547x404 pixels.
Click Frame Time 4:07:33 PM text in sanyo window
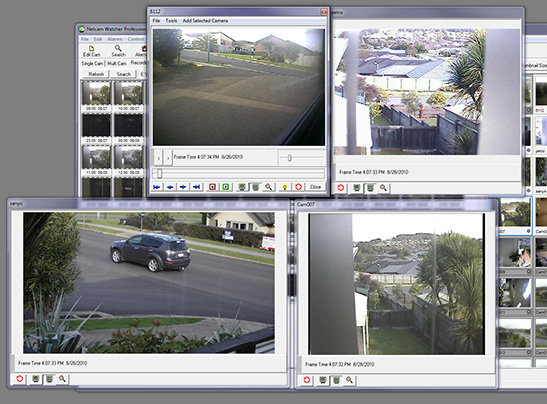(x=53, y=363)
